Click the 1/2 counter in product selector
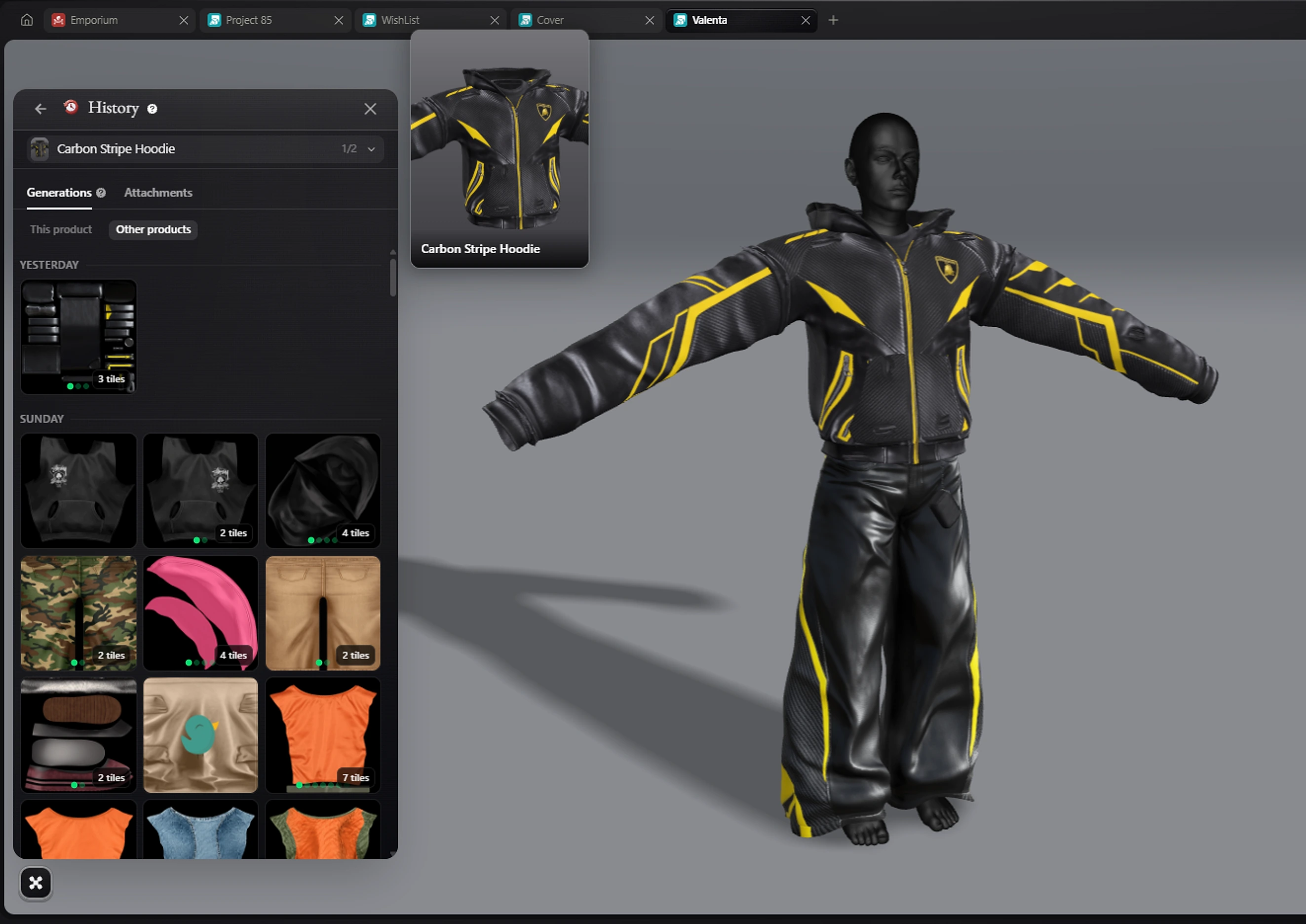1306x924 pixels. 349,149
